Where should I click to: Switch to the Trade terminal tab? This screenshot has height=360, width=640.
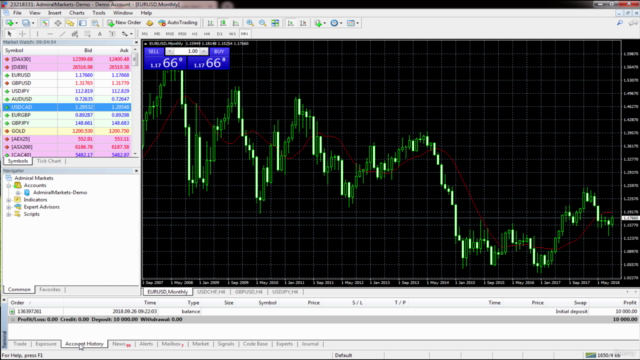coord(20,344)
